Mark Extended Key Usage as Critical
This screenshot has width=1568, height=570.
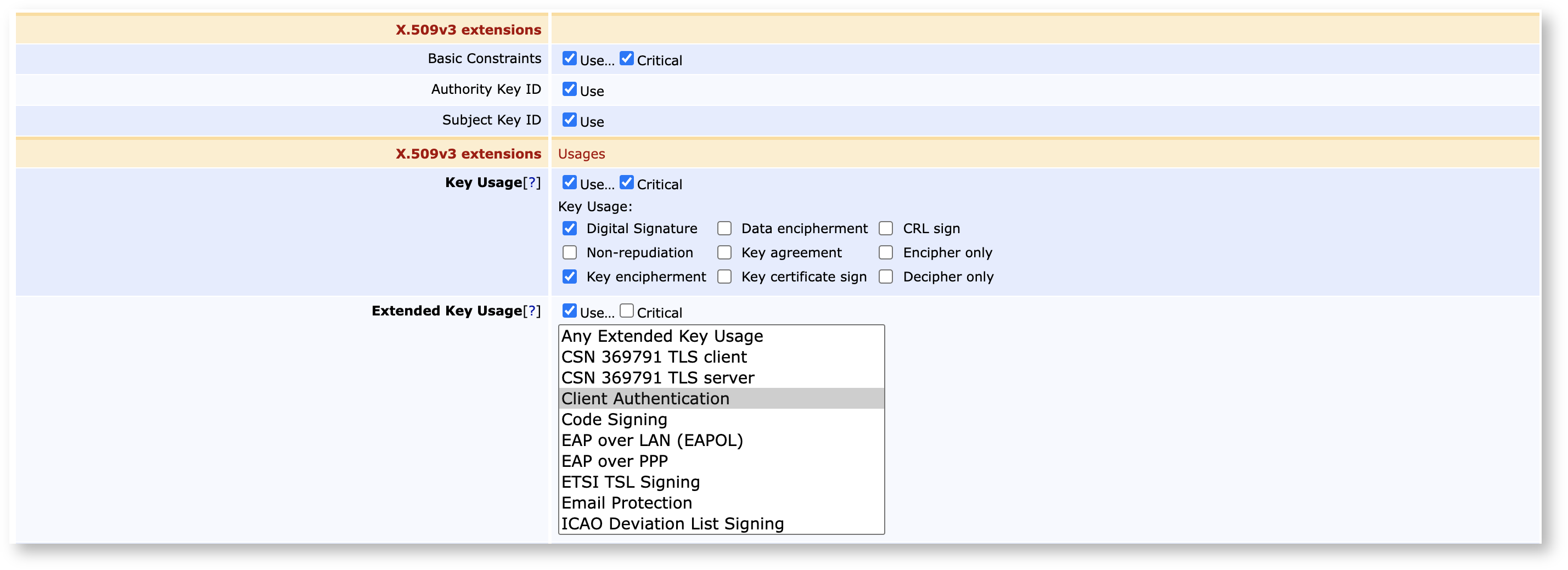coord(626,311)
